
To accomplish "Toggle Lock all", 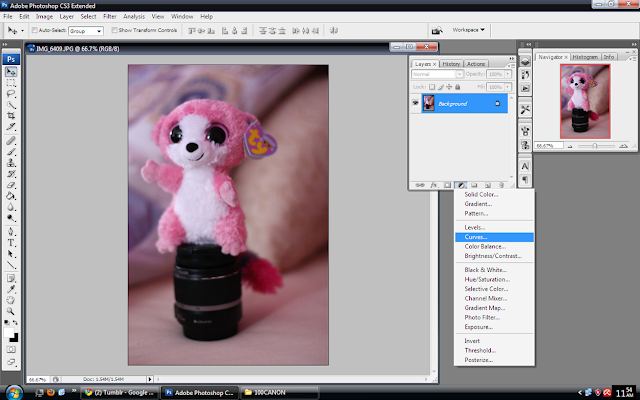I will 458,87.
